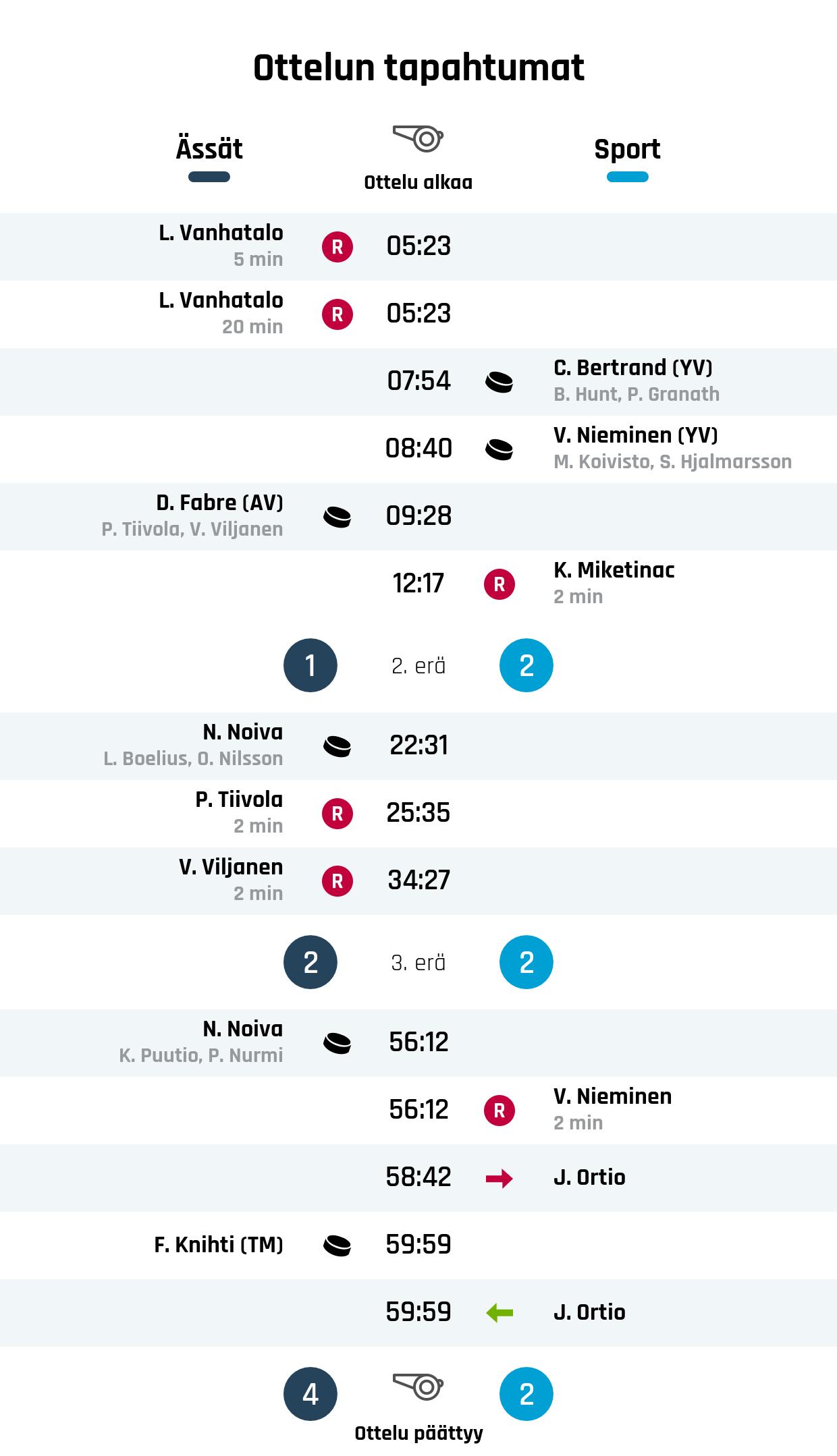Select the Ässät team heading
This screenshot has height=1456, width=837.
[x=209, y=149]
